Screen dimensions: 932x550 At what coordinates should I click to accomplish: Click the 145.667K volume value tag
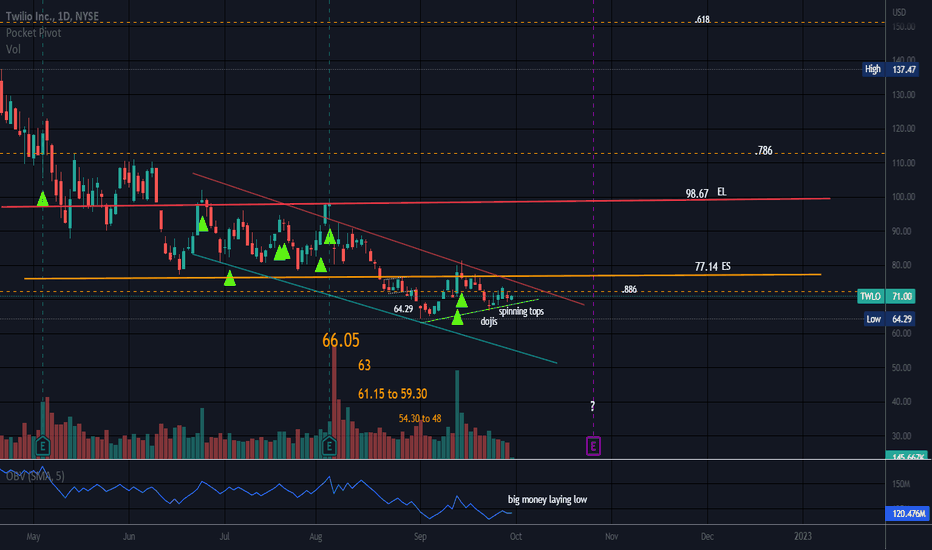click(x=907, y=456)
